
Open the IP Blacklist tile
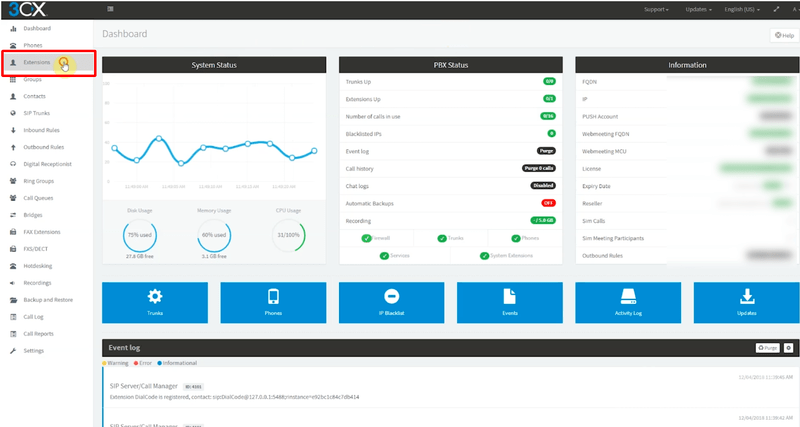(x=391, y=303)
